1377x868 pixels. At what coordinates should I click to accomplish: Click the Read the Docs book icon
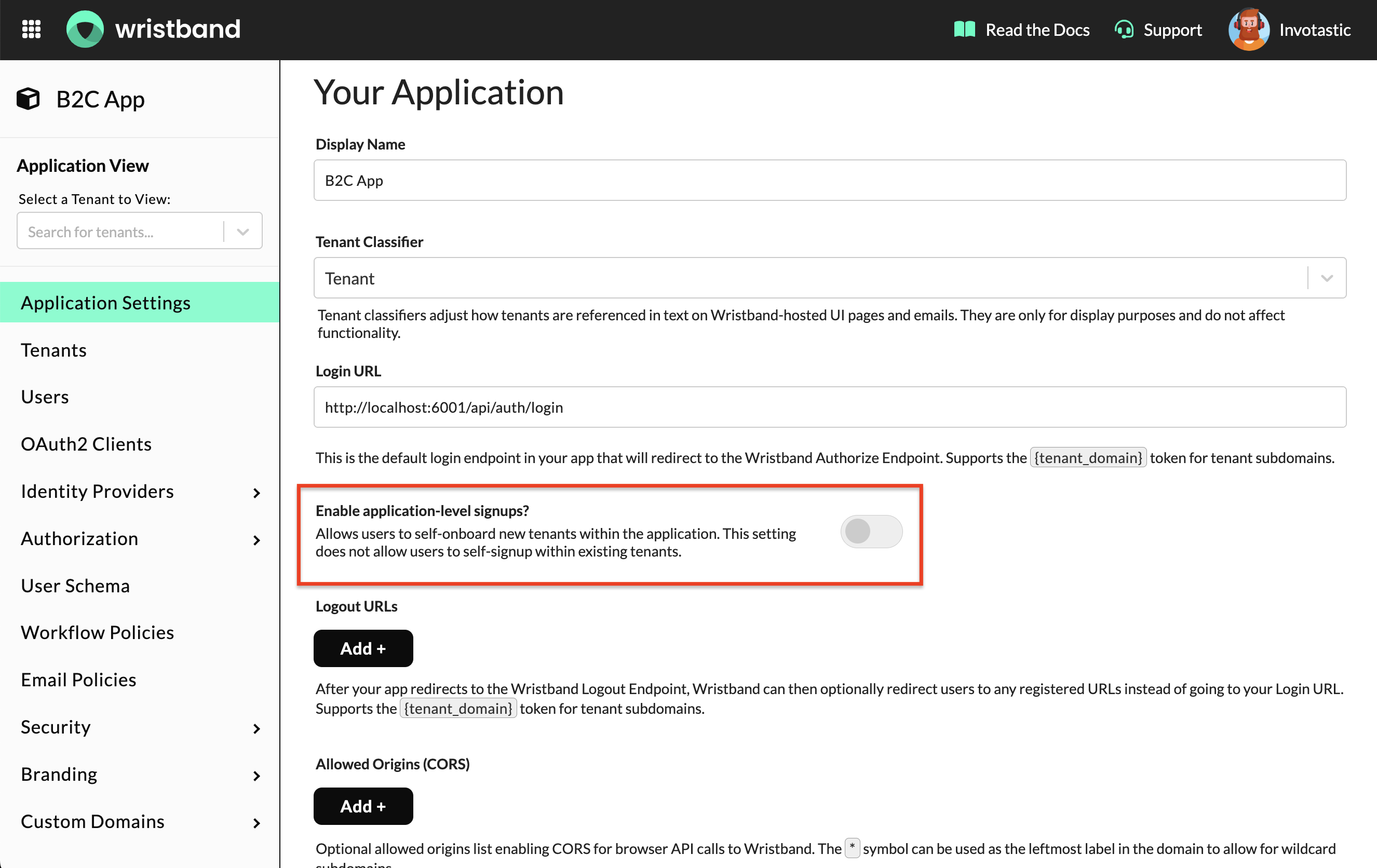(964, 29)
